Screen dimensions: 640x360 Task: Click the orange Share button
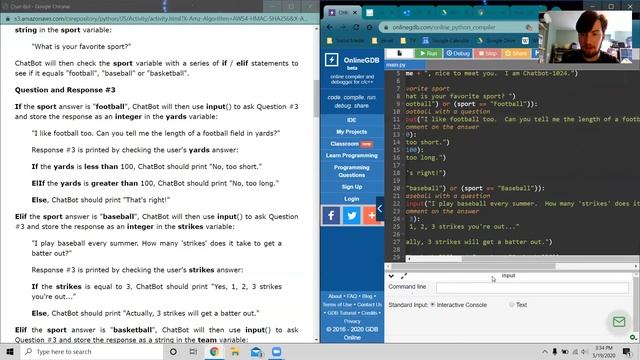click(x=516, y=53)
